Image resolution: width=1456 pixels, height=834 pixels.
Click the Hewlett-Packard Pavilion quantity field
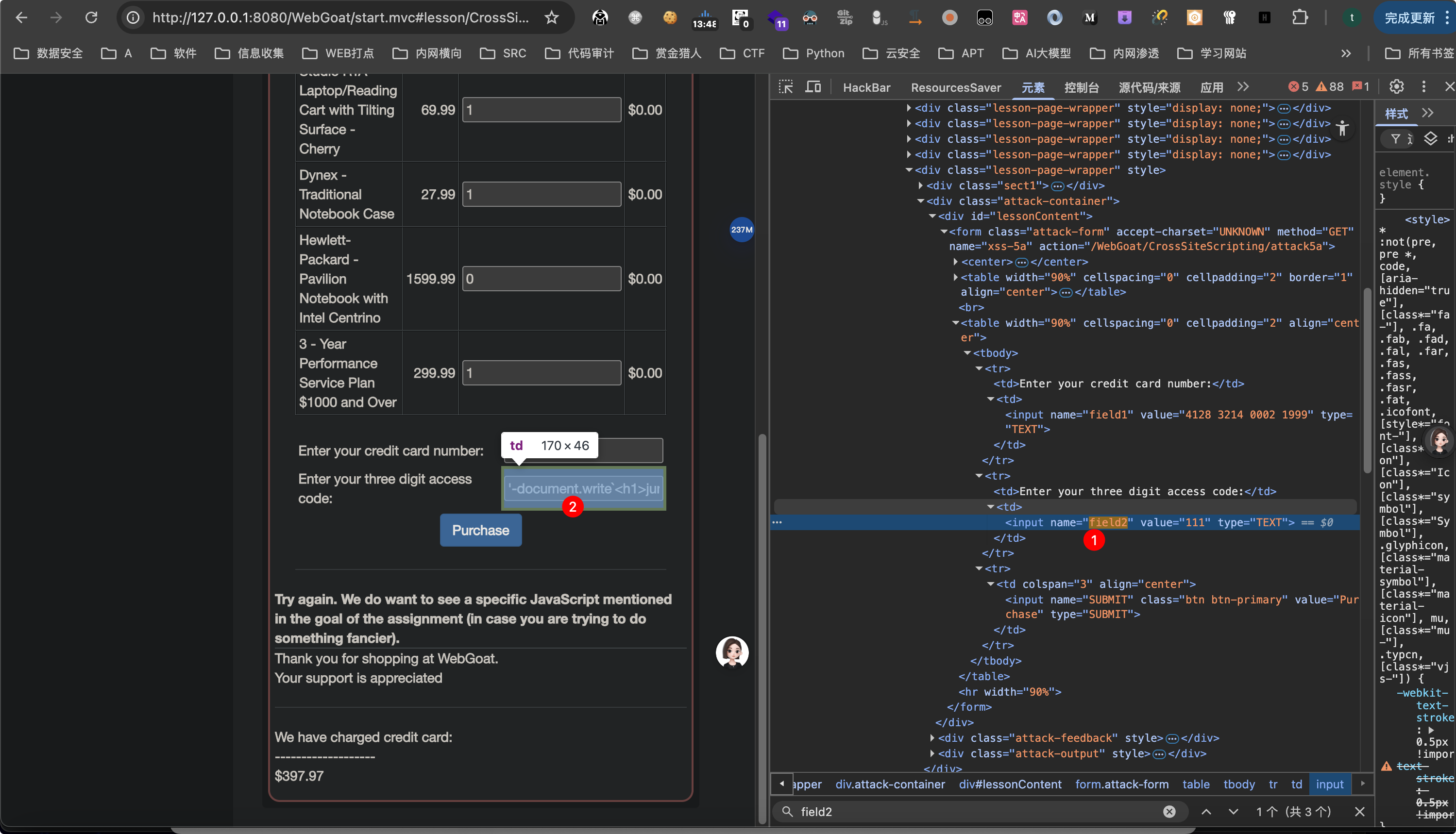(x=542, y=279)
